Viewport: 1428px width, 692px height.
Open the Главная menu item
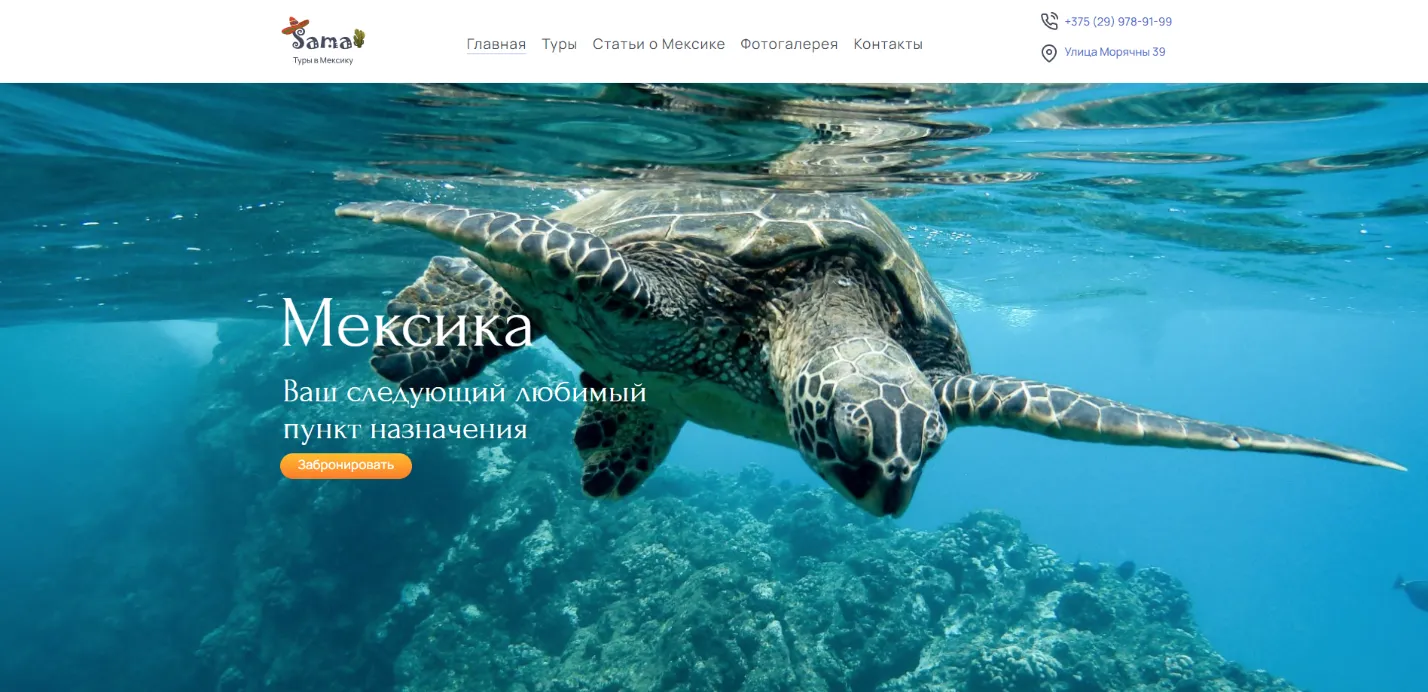click(496, 44)
